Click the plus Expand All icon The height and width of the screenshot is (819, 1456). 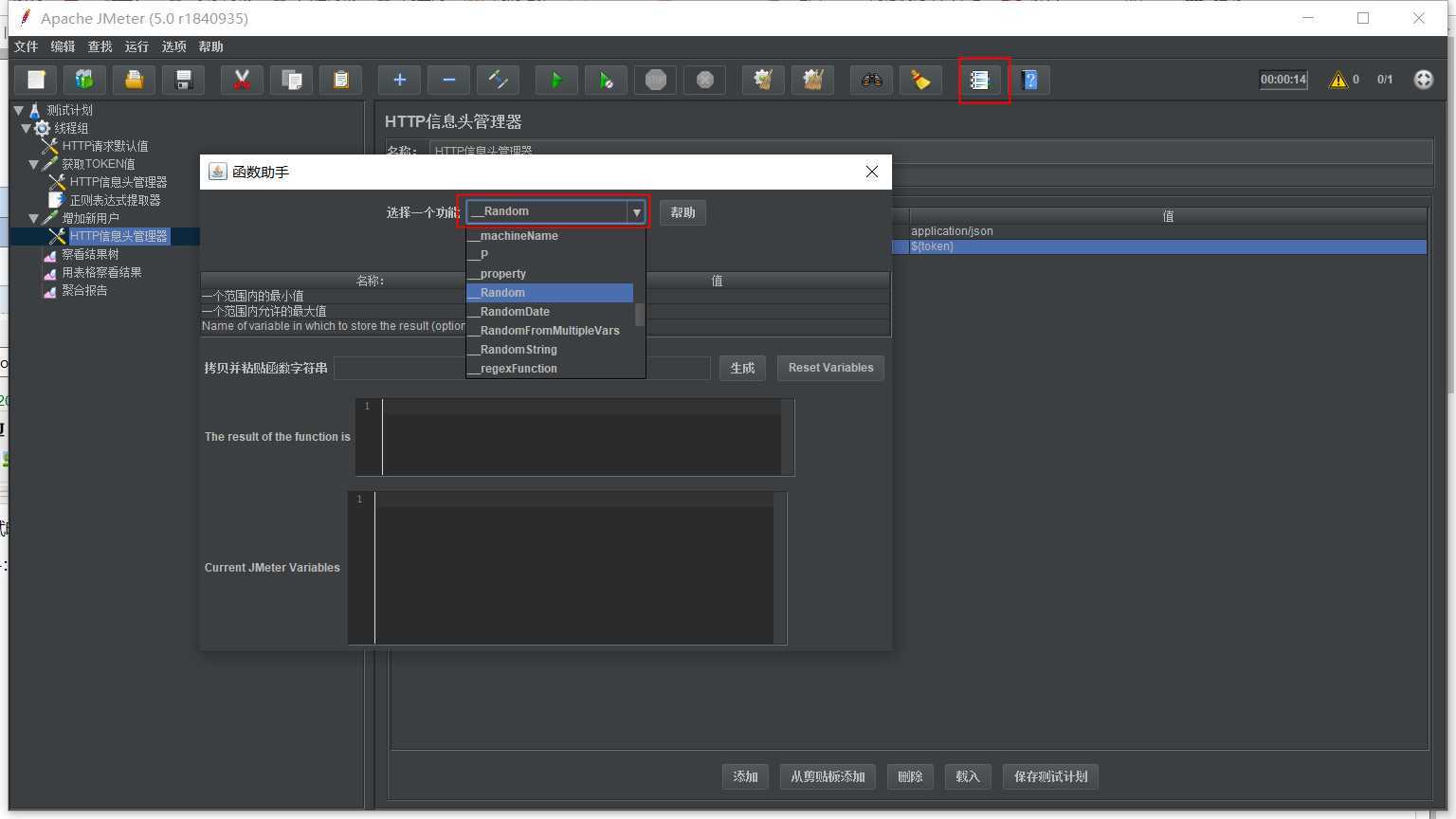point(399,80)
